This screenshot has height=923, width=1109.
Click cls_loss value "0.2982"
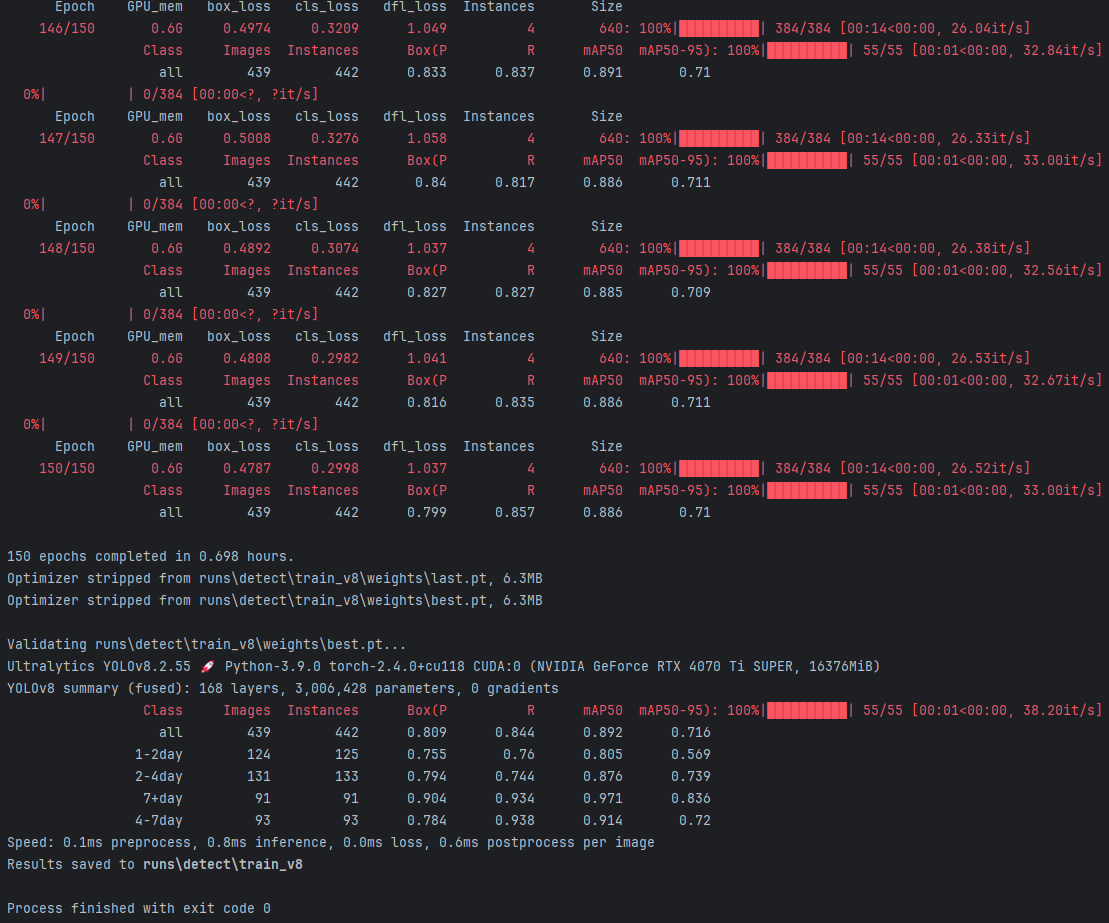pos(335,359)
